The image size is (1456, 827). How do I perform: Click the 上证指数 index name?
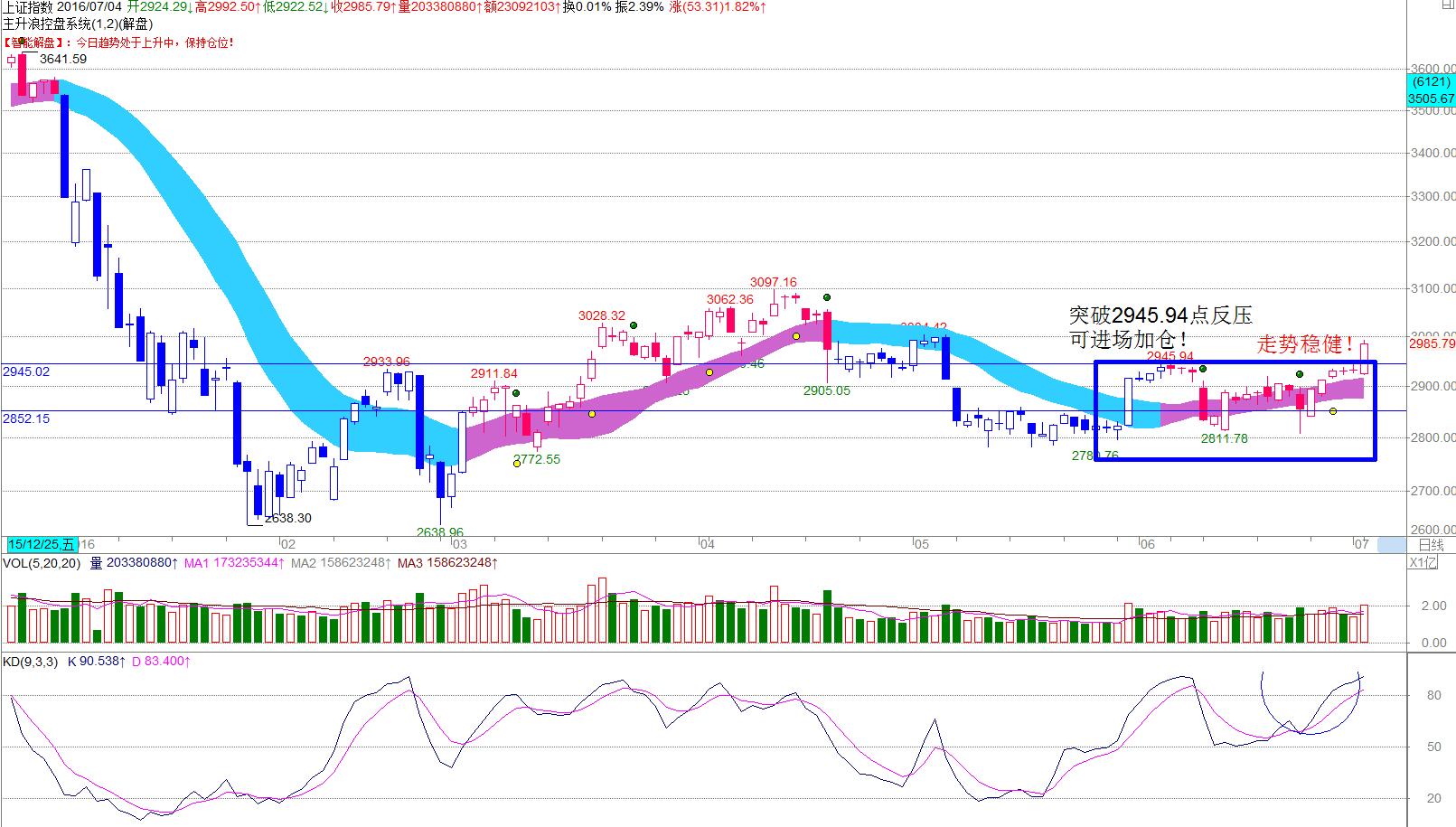30,7
